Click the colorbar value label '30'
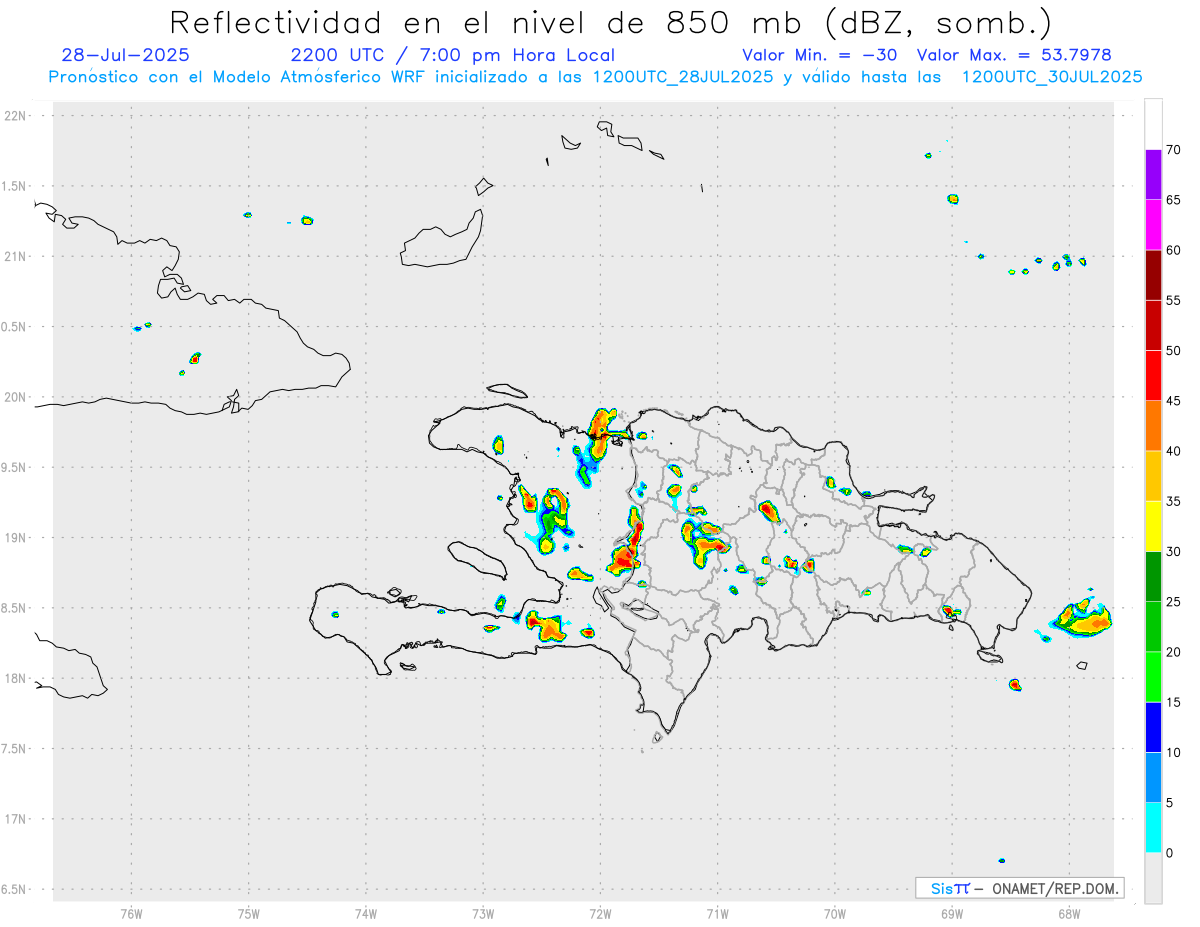The height and width of the screenshot is (927, 1200). coord(1173,552)
